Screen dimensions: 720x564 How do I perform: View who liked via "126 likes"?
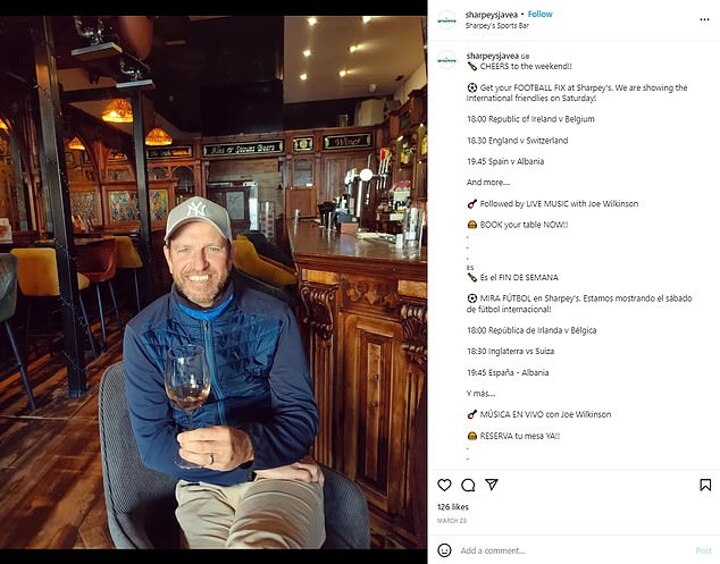(x=453, y=507)
